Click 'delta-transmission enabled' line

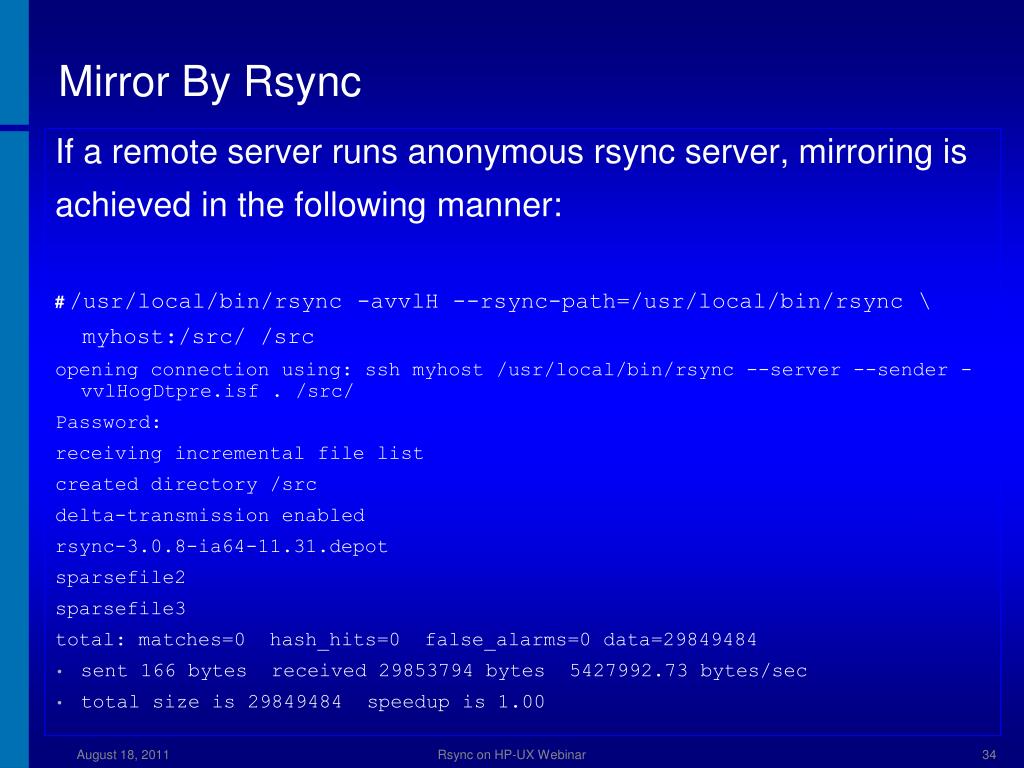point(210,515)
